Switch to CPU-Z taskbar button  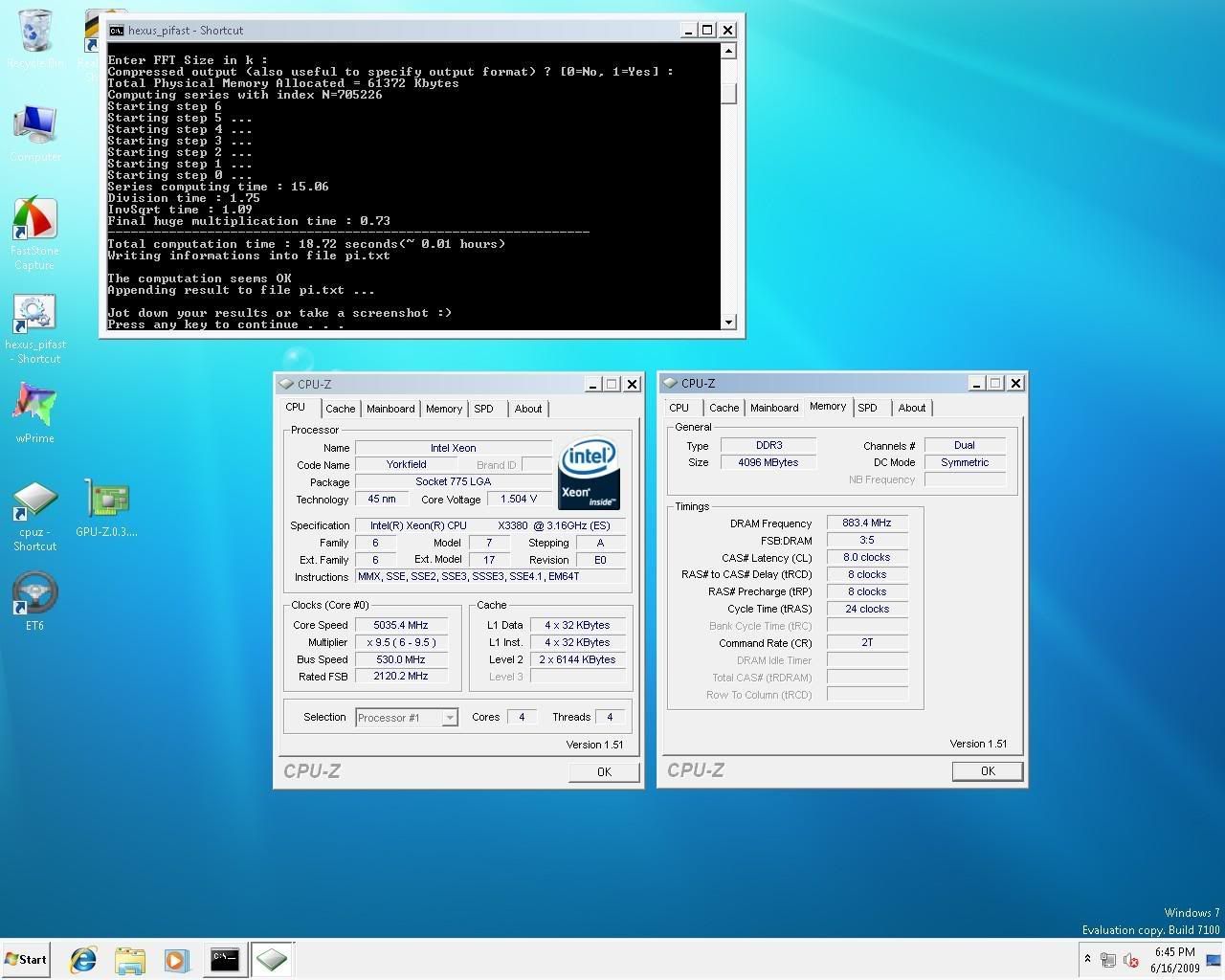pos(272,959)
